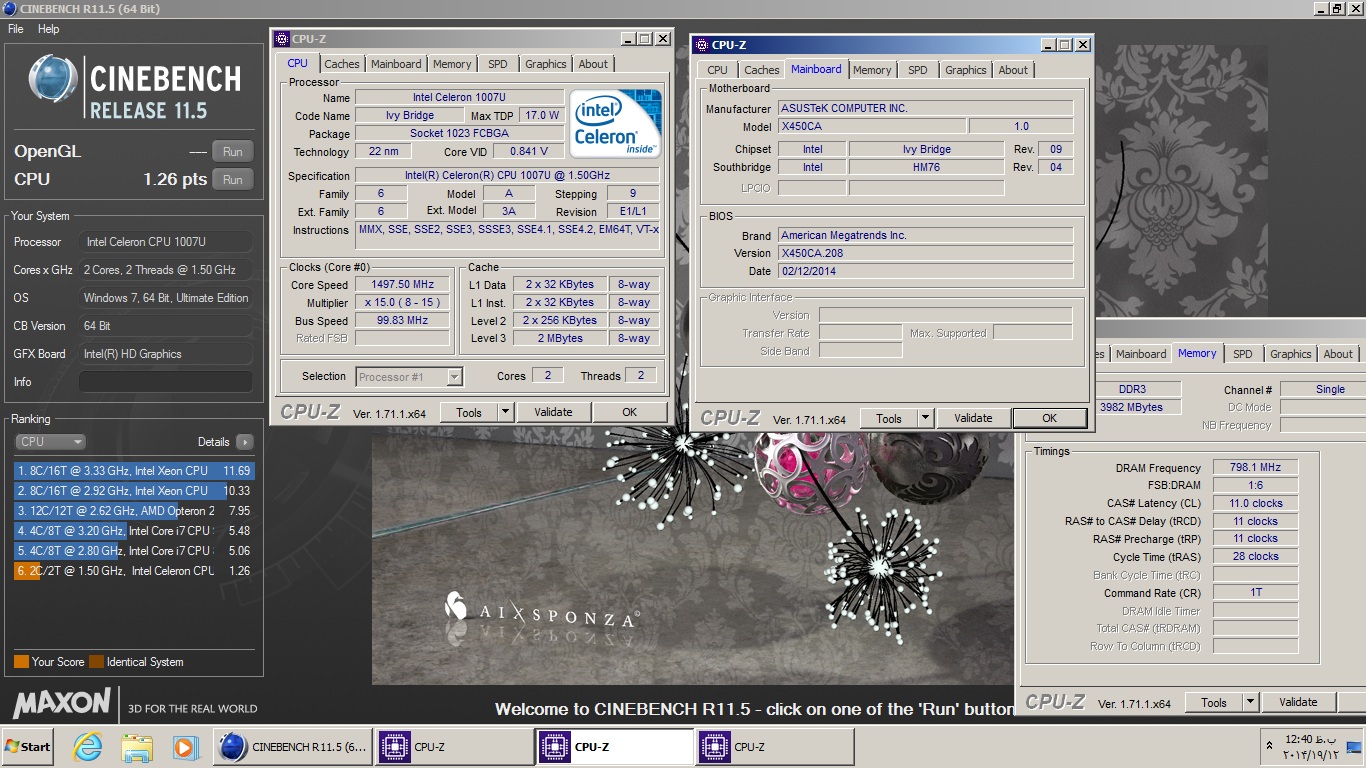Open Internet Explorer from the taskbar
Screen dimensions: 1366x768
point(89,747)
